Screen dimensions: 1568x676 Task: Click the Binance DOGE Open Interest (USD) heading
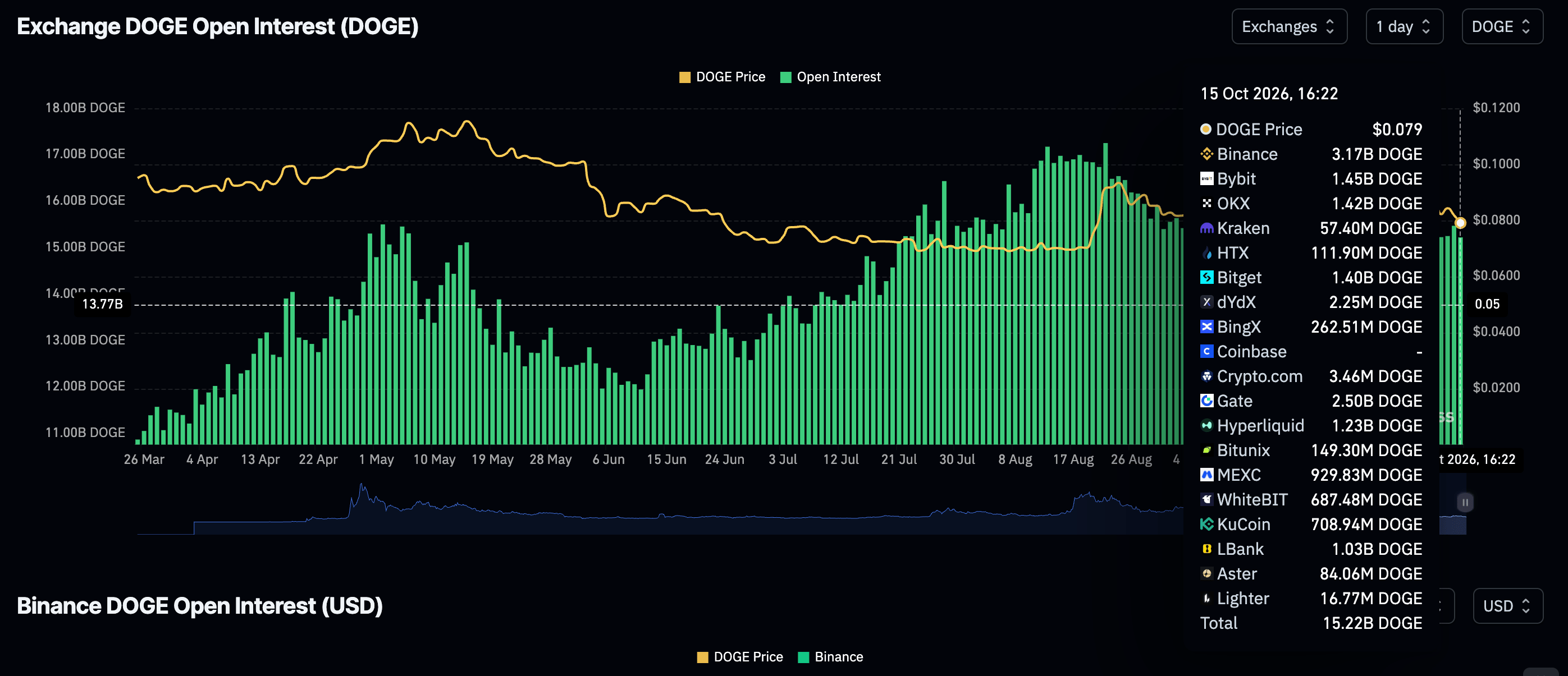pyautogui.click(x=200, y=605)
